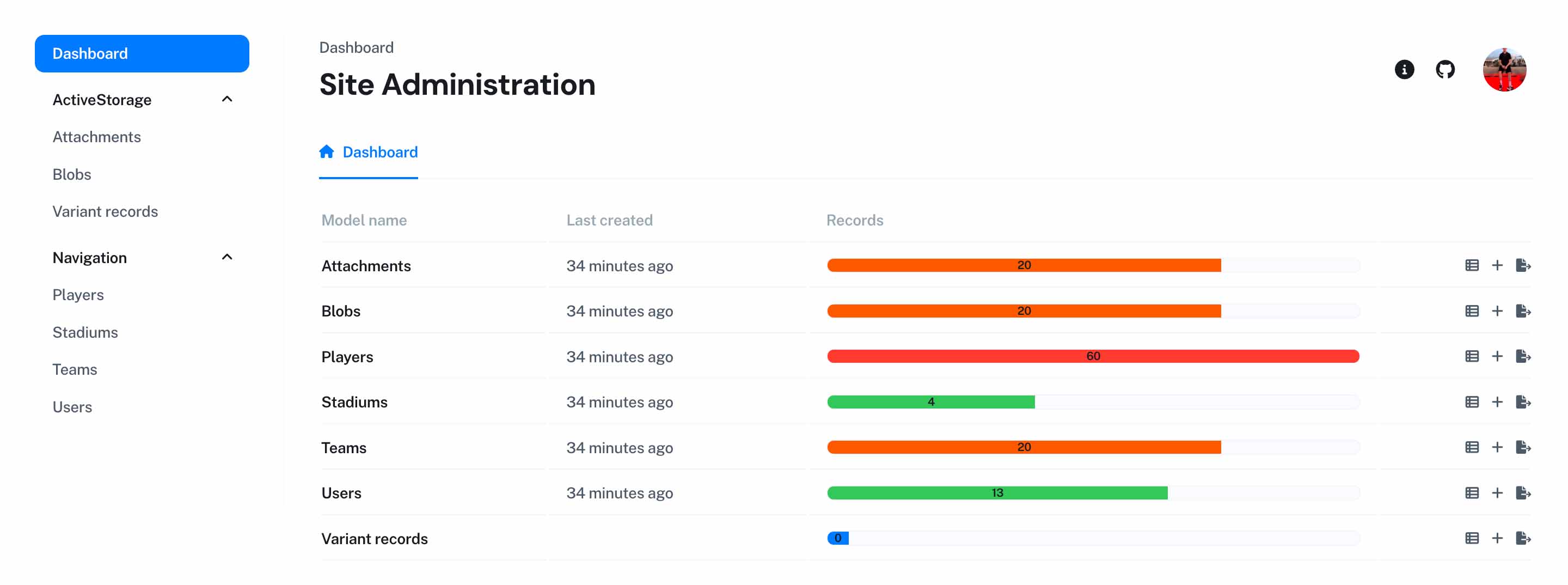Screen dimensions: 1568x585
Task: Click export icon in Players row
Action: (x=1522, y=356)
